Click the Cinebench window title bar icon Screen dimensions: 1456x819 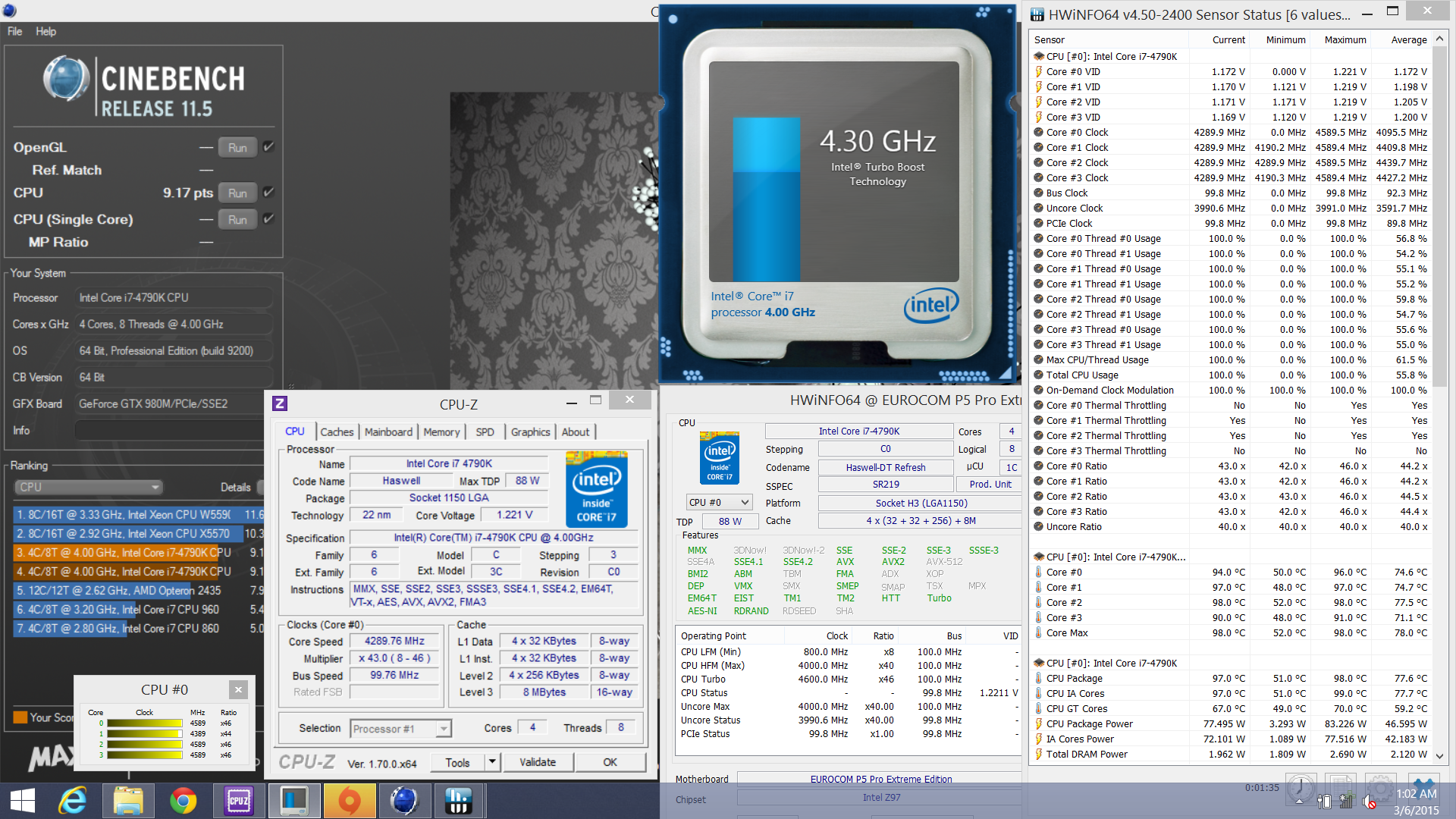9,11
